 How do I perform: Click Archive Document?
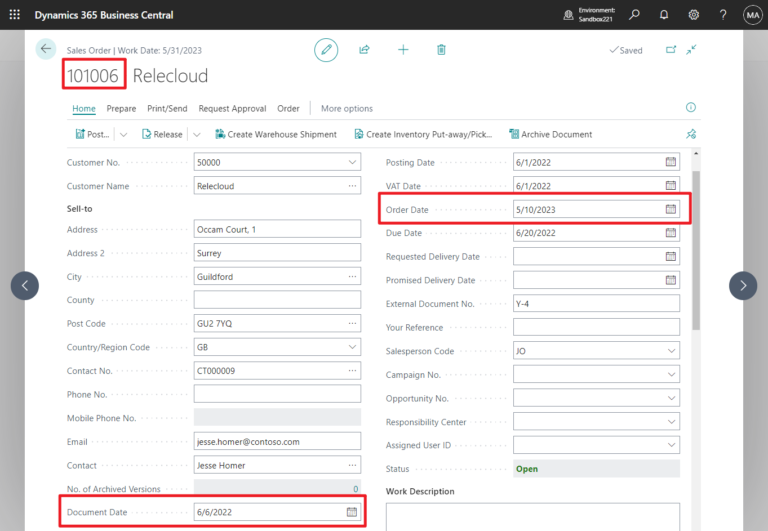pos(551,134)
